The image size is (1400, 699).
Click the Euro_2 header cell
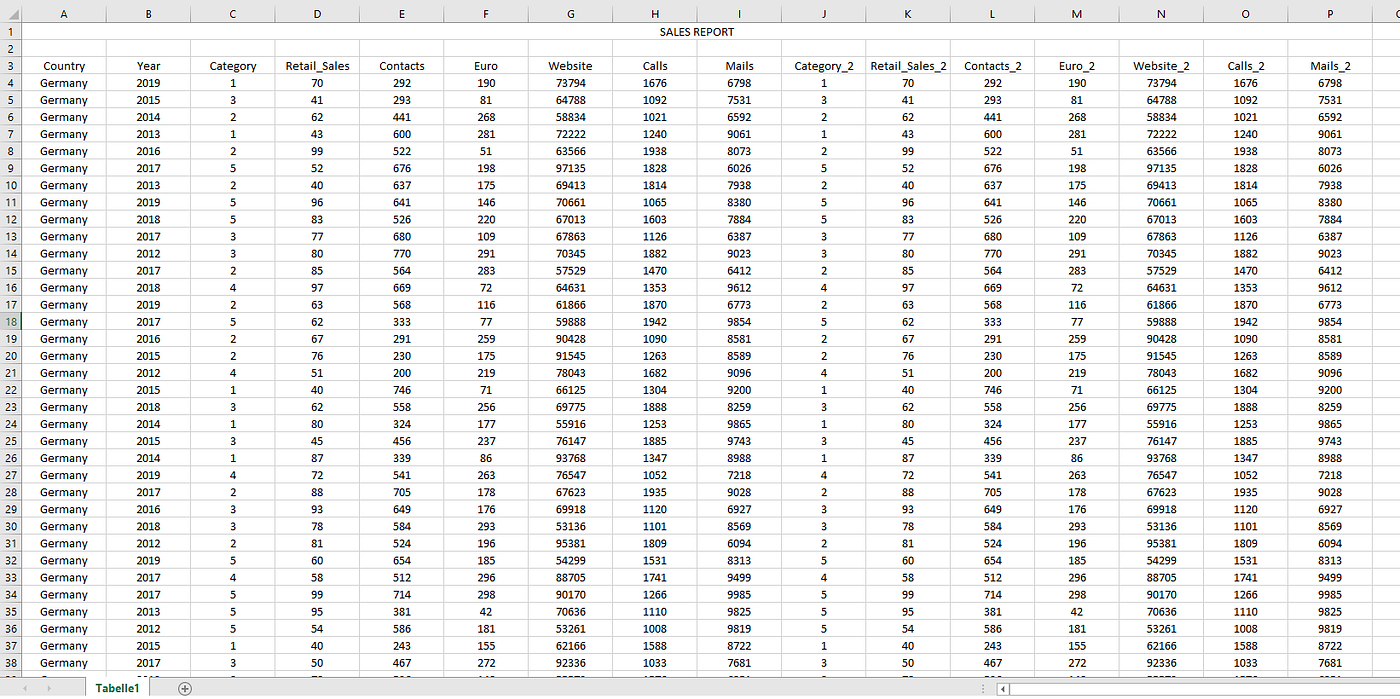tap(1077, 66)
